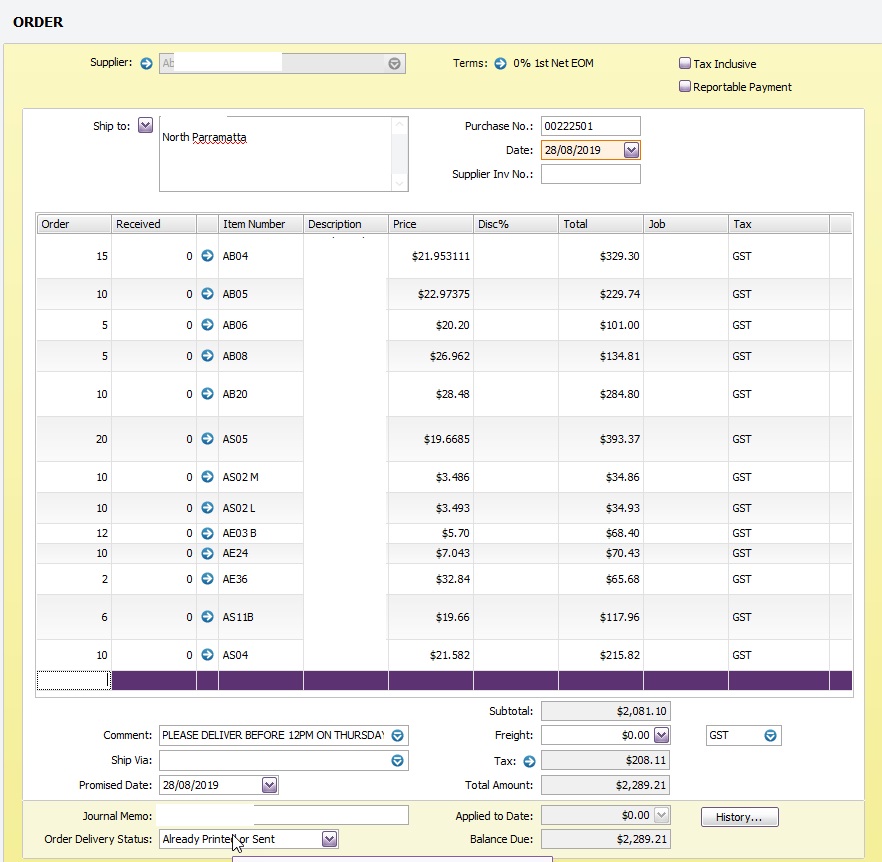Click the History... button

coord(740,817)
